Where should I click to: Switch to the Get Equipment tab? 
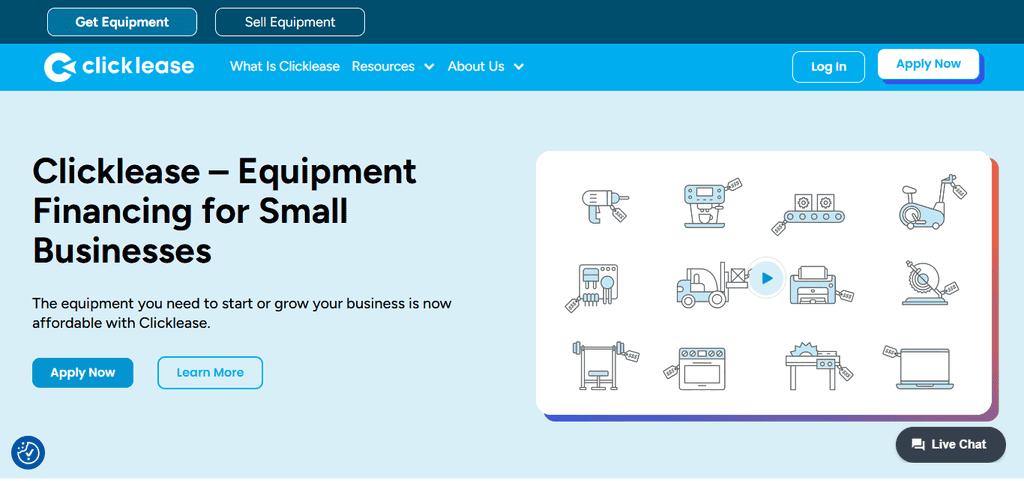coord(122,22)
